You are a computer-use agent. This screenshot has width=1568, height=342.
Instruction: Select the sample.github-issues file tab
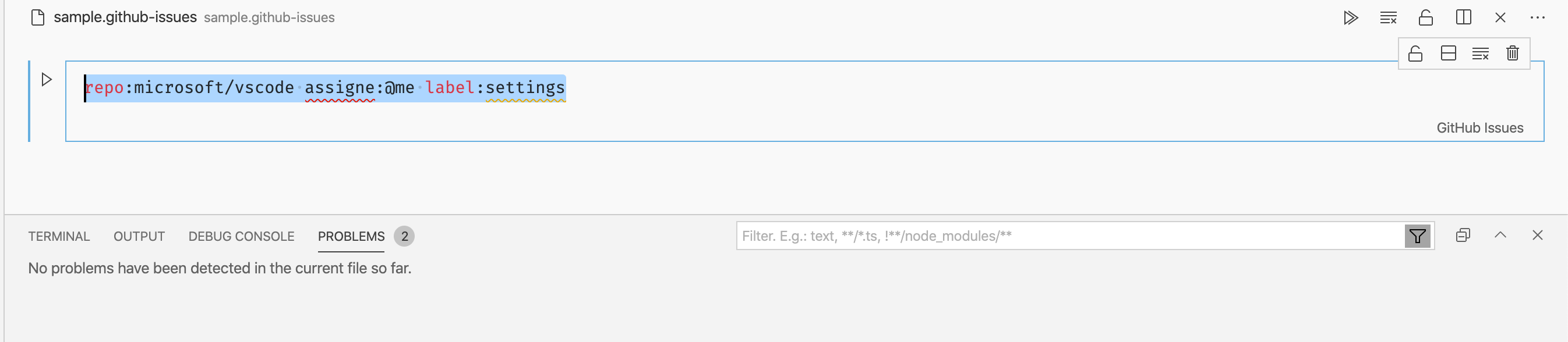click(125, 17)
